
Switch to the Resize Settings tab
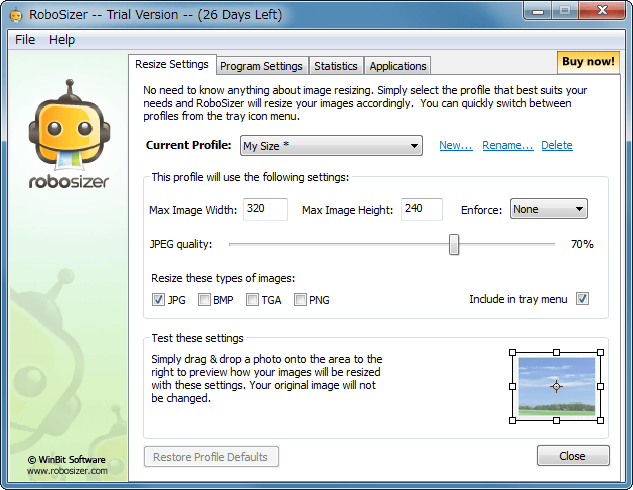(x=172, y=64)
